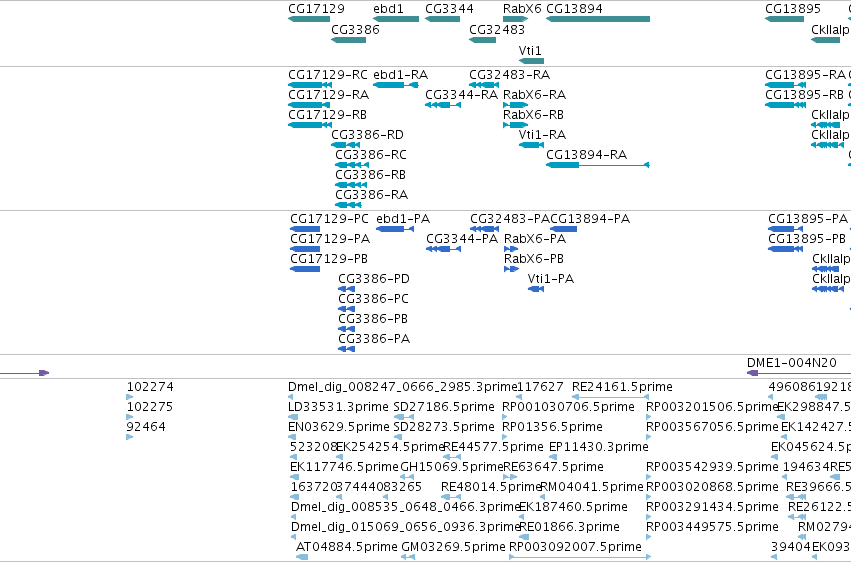The width and height of the screenshot is (851, 562).
Task: Click the CG3386 gene label
Action: [x=355, y=30]
